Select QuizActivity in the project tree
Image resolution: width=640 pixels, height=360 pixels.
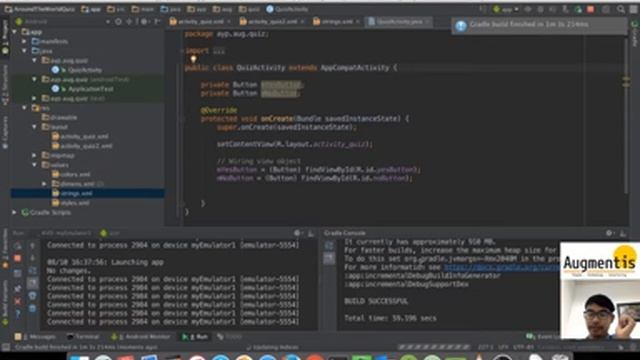coord(85,70)
